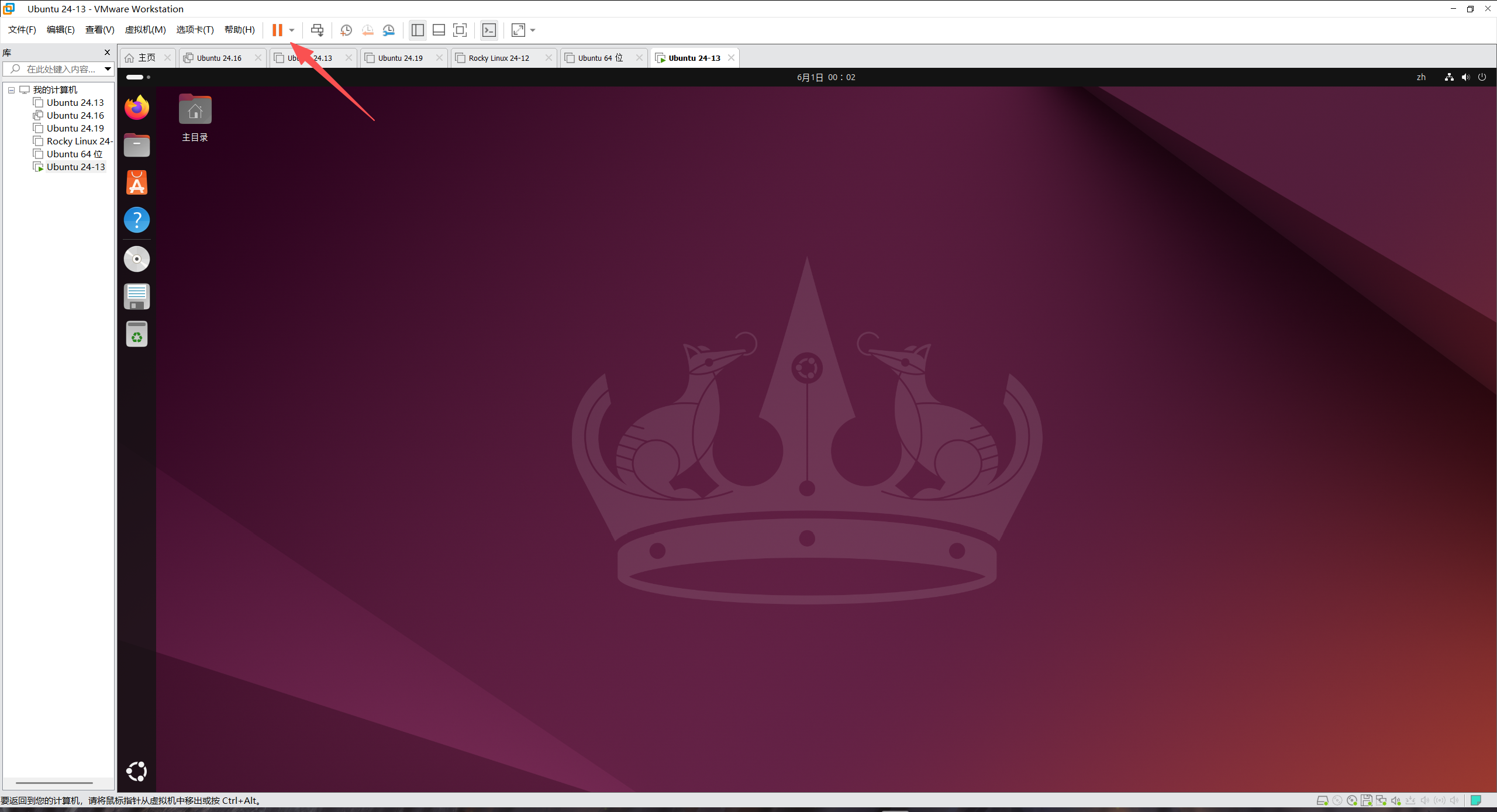Open the floppy disk drive icon in the dock
The width and height of the screenshot is (1497, 812).
click(x=137, y=296)
